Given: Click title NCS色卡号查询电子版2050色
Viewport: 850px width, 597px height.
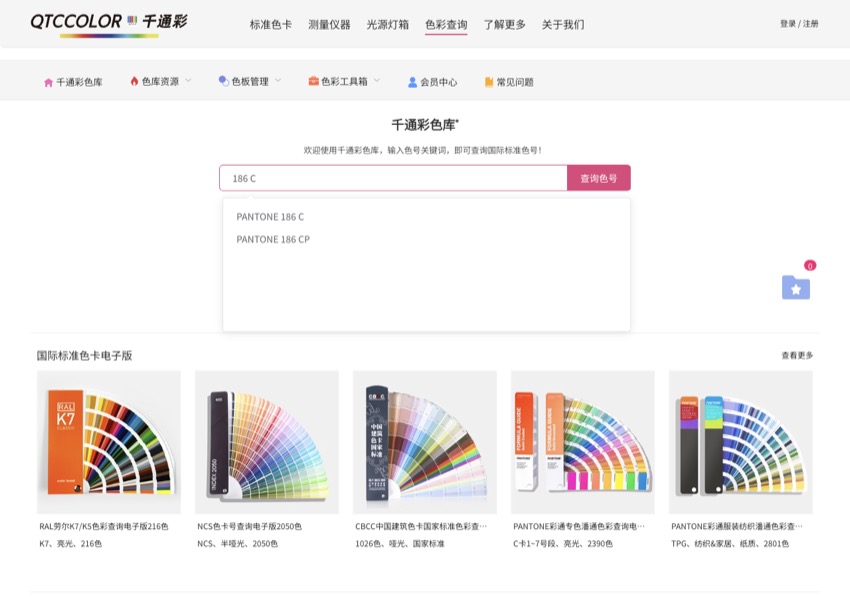Looking at the screenshot, I should click(x=249, y=526).
